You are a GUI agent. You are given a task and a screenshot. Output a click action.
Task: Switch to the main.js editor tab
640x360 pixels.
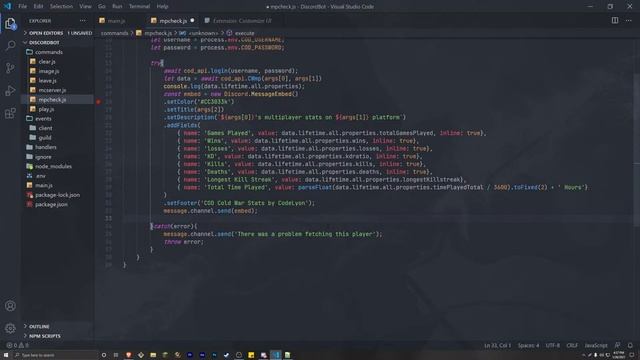(116, 20)
